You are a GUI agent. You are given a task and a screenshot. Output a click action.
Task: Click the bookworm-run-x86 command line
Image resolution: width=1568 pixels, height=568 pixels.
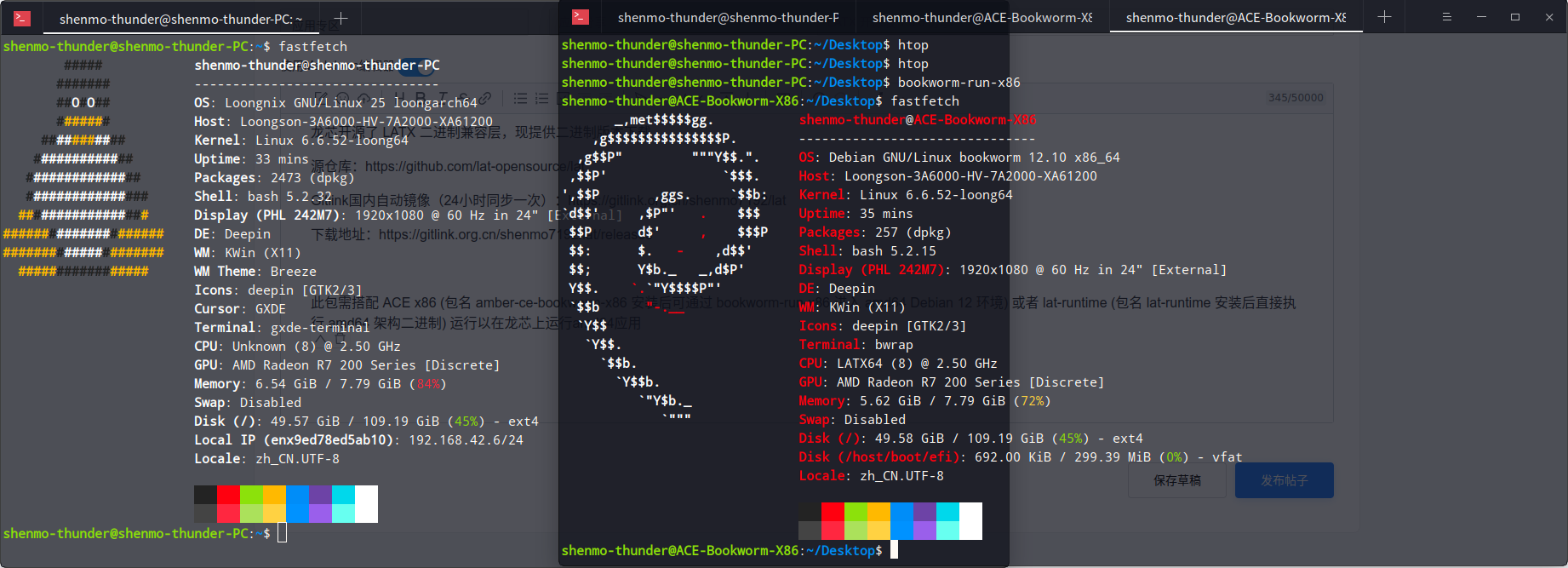(791, 83)
